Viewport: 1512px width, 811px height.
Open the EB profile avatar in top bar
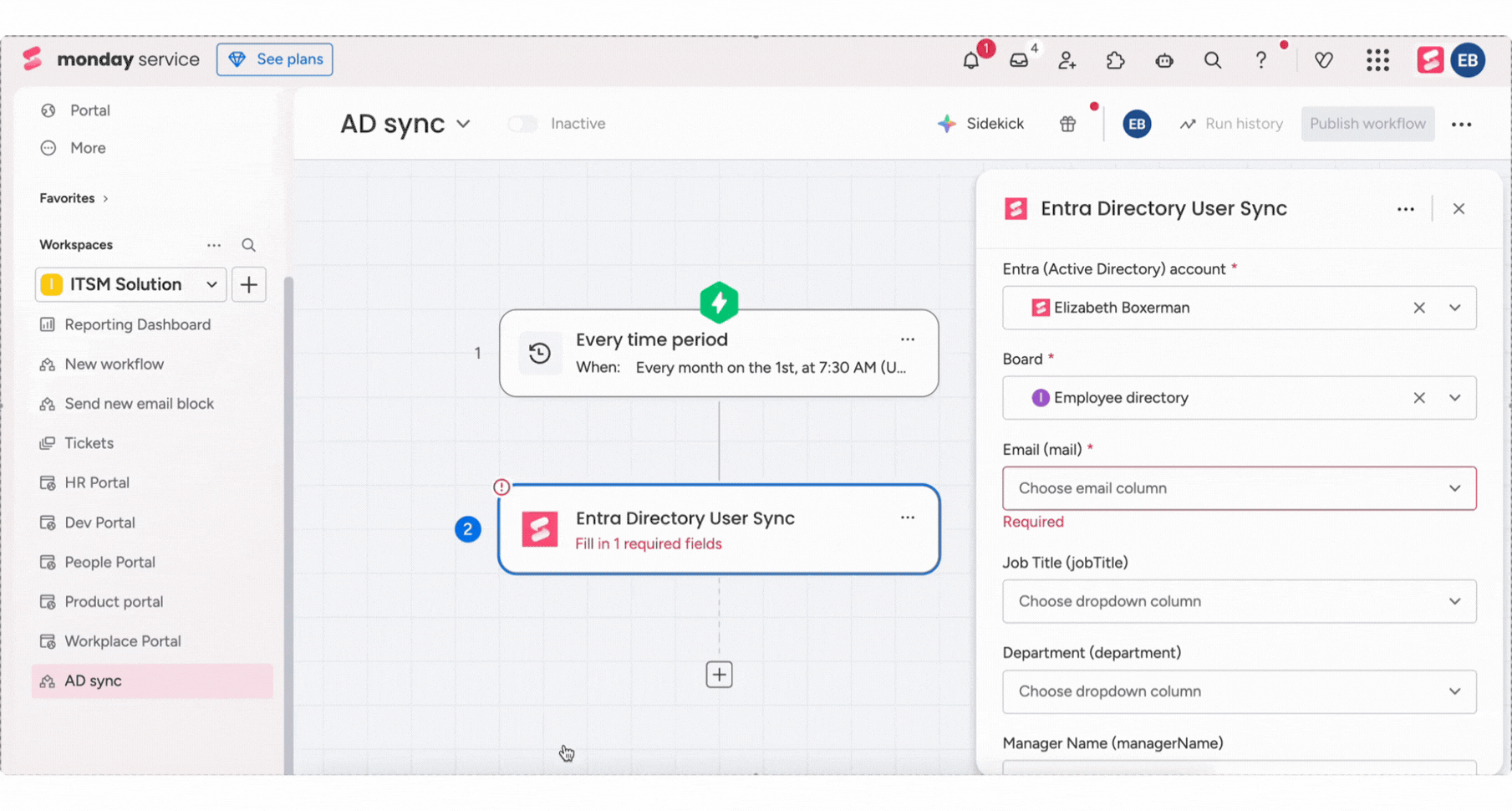pos(1468,60)
